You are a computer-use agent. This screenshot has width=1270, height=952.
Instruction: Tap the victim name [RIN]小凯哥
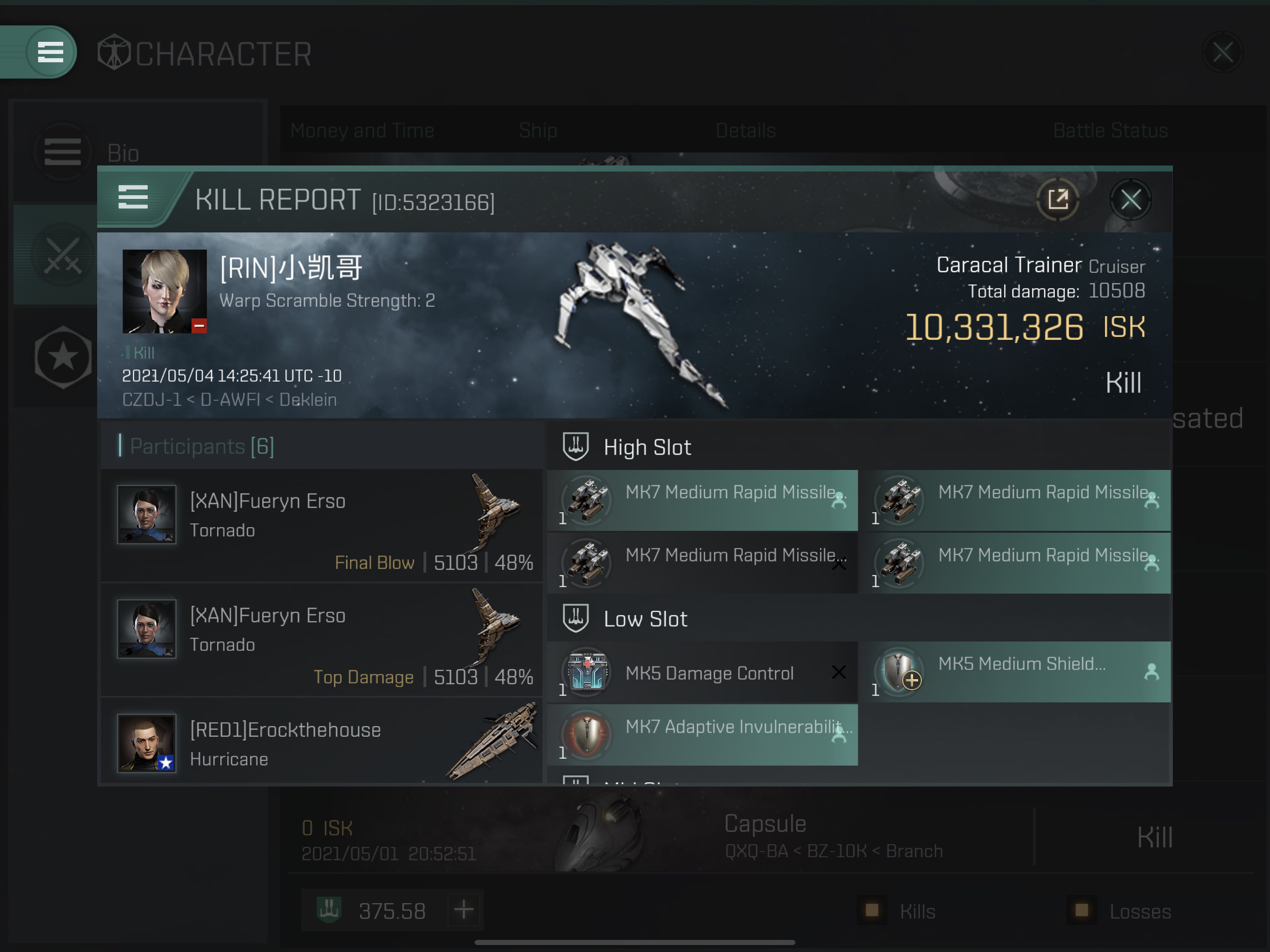[x=291, y=268]
